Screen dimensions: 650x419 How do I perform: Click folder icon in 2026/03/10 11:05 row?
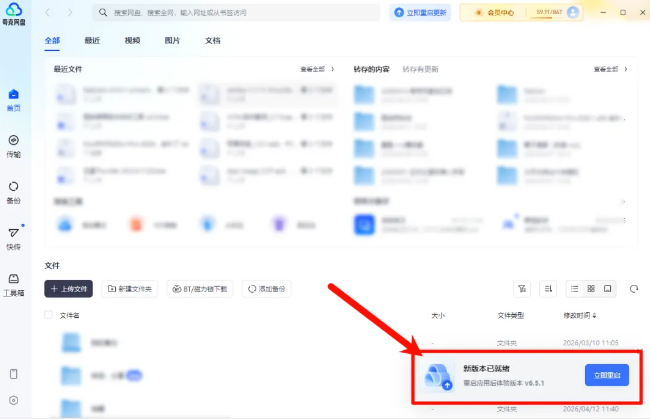click(71, 343)
